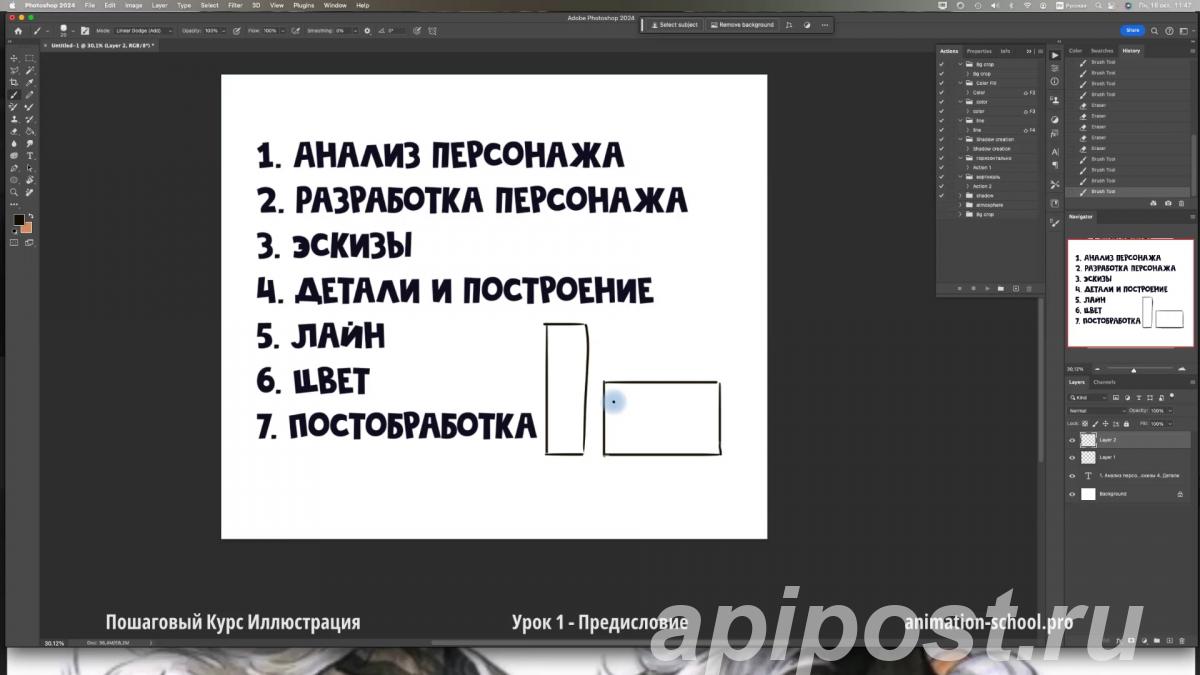Click the Home icon in options bar
Image resolution: width=1200 pixels, height=675 pixels.
coord(18,31)
